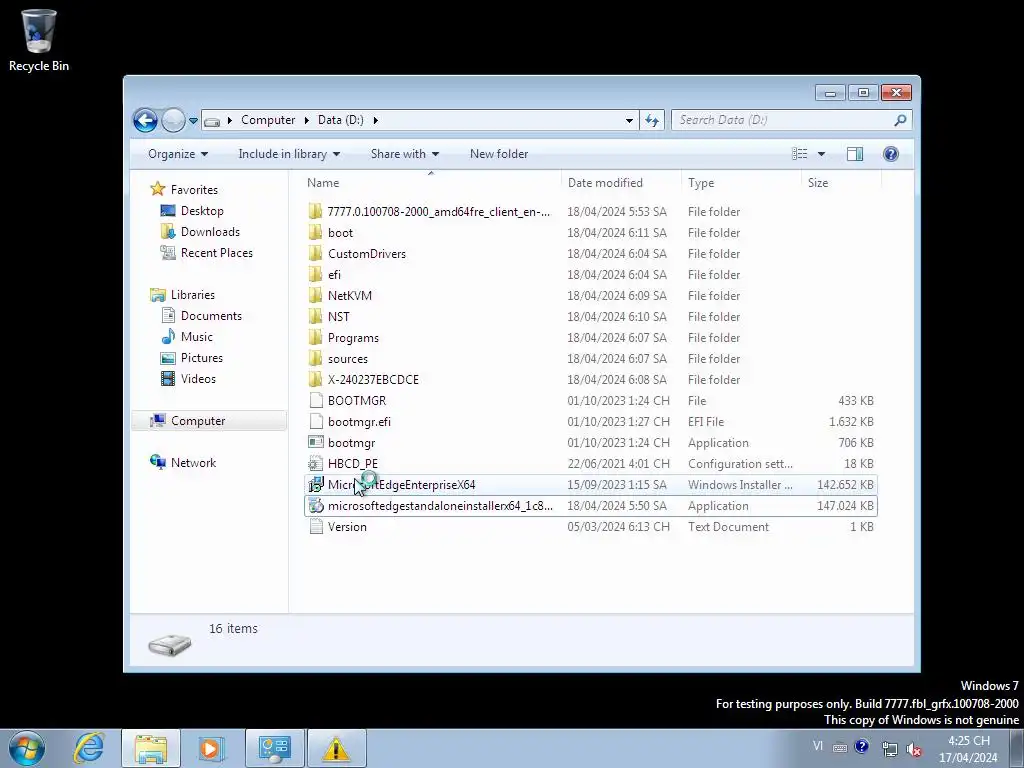This screenshot has width=1024, height=768.
Task: Open the Windows Start orb
Action: (26, 748)
